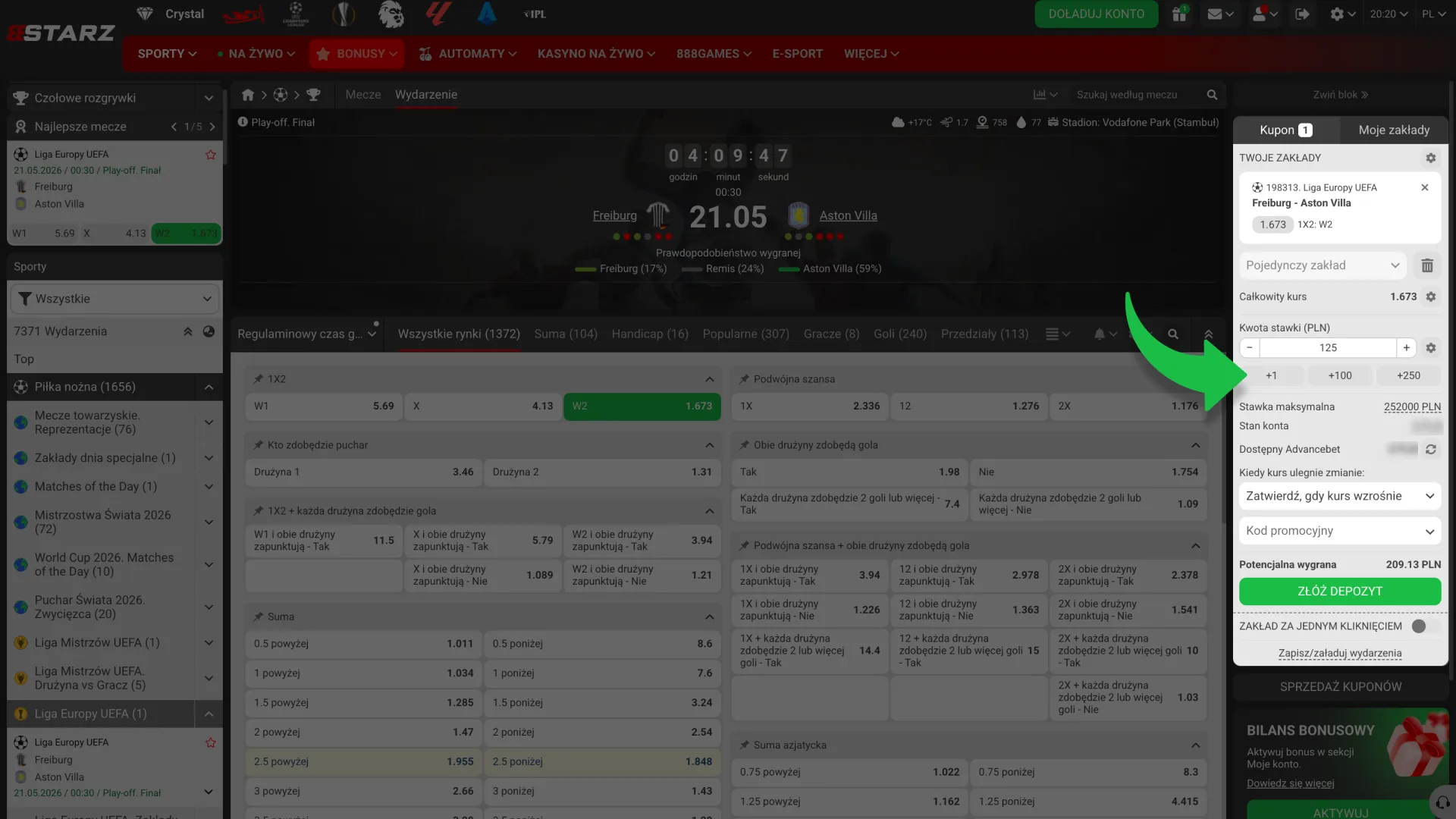Click the DOŁADUJ KONTO button
Image resolution: width=1456 pixels, height=819 pixels.
point(1097,14)
